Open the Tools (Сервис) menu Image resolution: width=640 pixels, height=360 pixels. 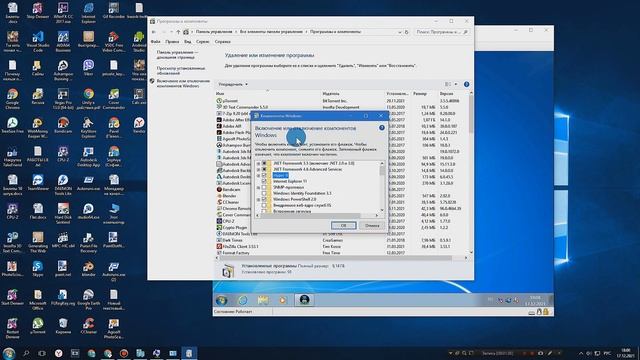[x=202, y=42]
